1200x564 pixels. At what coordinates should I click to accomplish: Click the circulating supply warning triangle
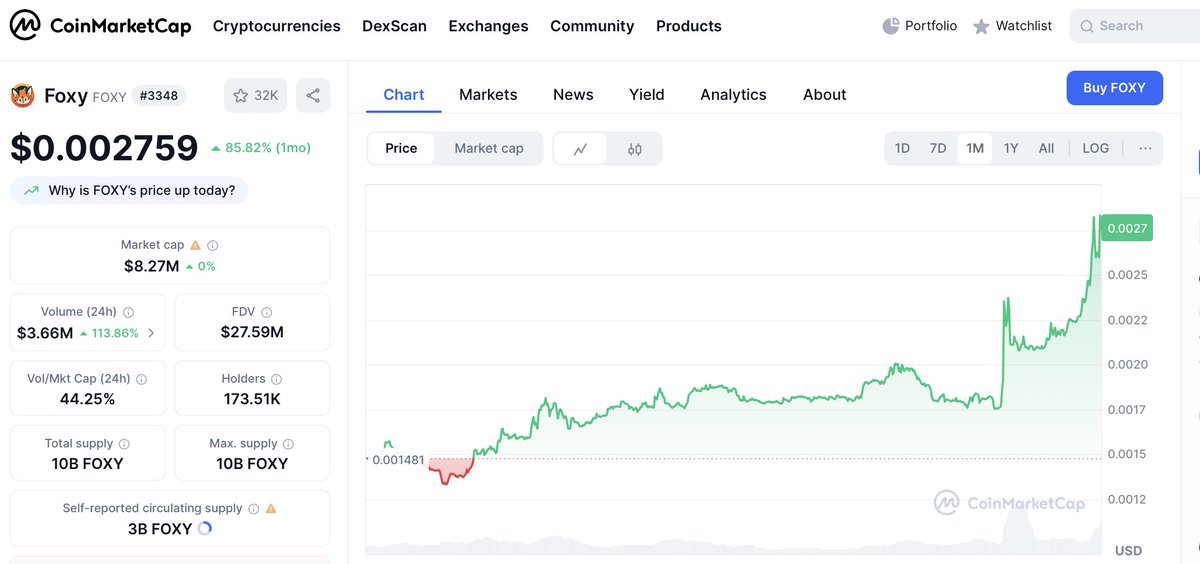(271, 509)
